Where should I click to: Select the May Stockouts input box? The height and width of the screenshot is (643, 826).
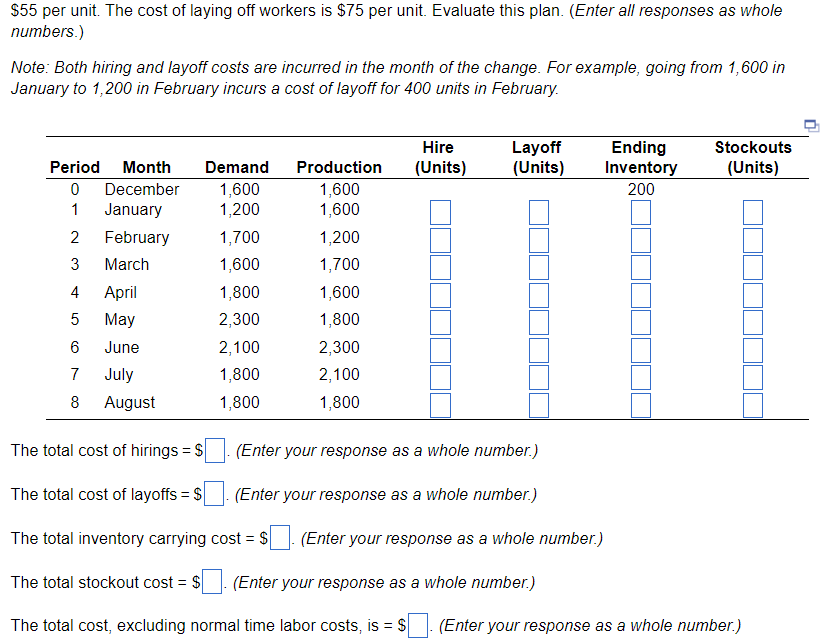752,321
